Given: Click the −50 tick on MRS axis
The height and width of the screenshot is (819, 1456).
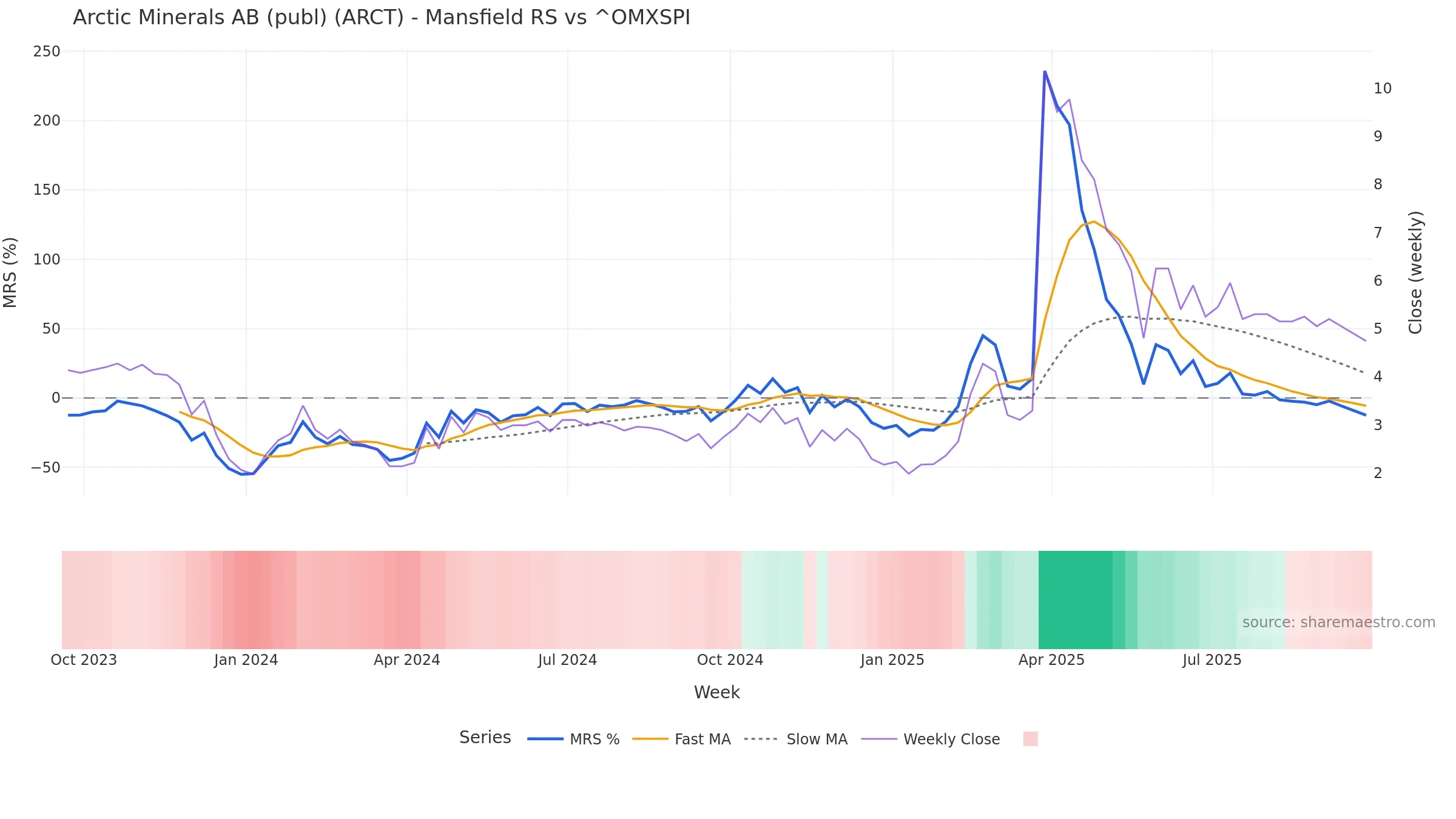Looking at the screenshot, I should tap(46, 468).
